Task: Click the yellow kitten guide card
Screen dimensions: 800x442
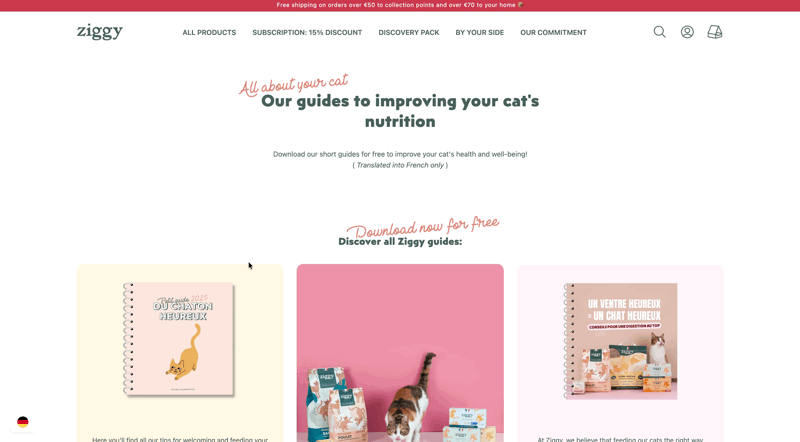Action: point(180,353)
